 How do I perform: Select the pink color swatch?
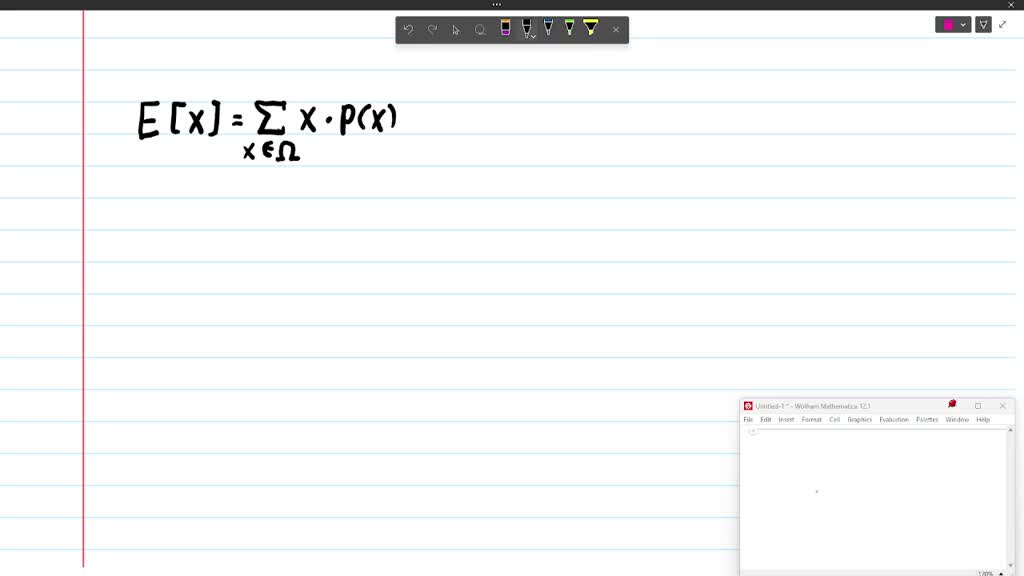pyautogui.click(x=947, y=24)
